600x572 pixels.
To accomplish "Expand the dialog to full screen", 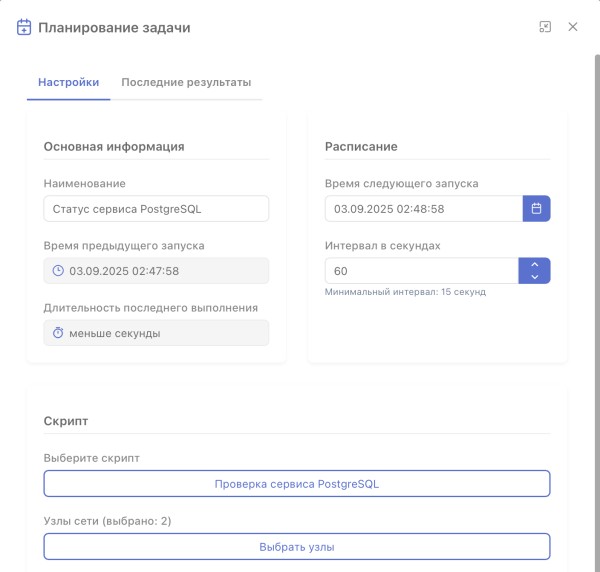I will click(x=545, y=27).
